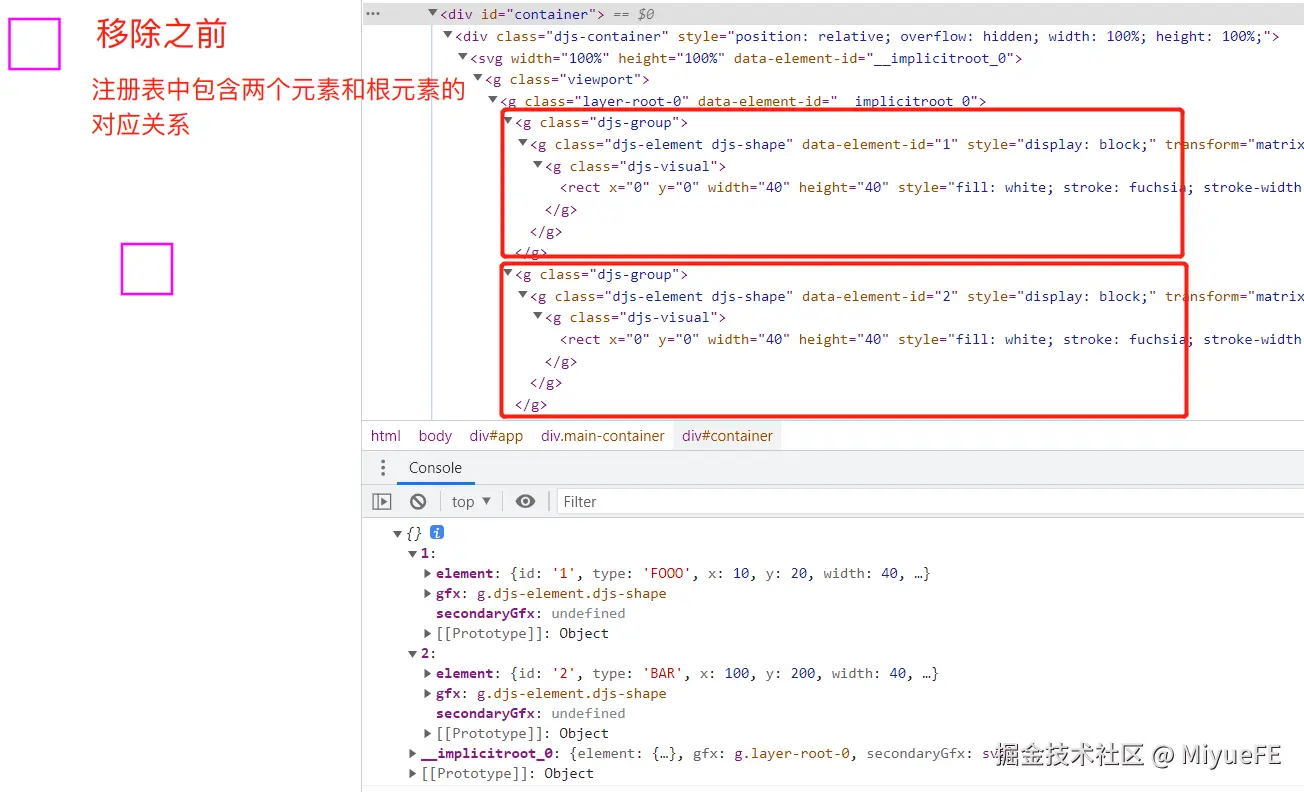Collapse the djs-group above data-element-id="1"
Viewport: 1304px width, 792px height.
click(508, 122)
